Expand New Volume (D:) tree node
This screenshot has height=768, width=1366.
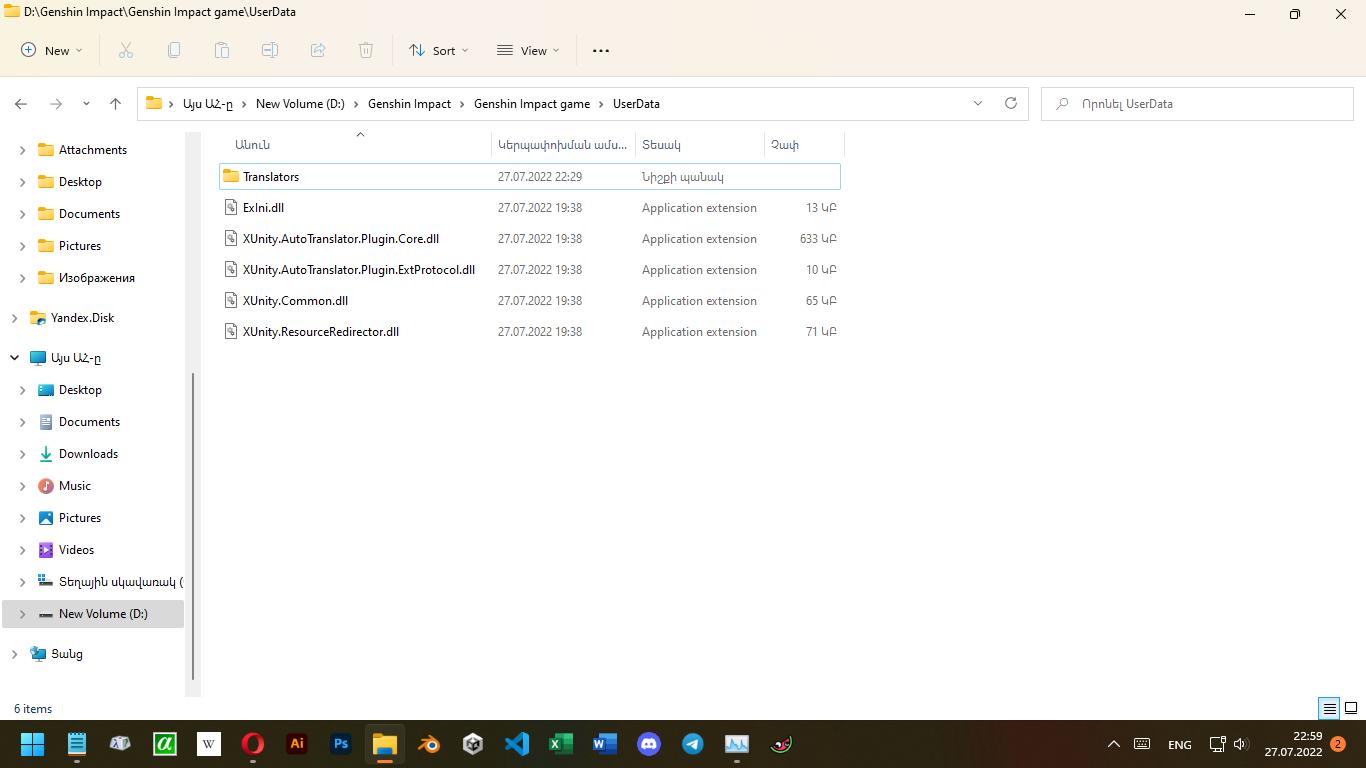[x=23, y=614]
